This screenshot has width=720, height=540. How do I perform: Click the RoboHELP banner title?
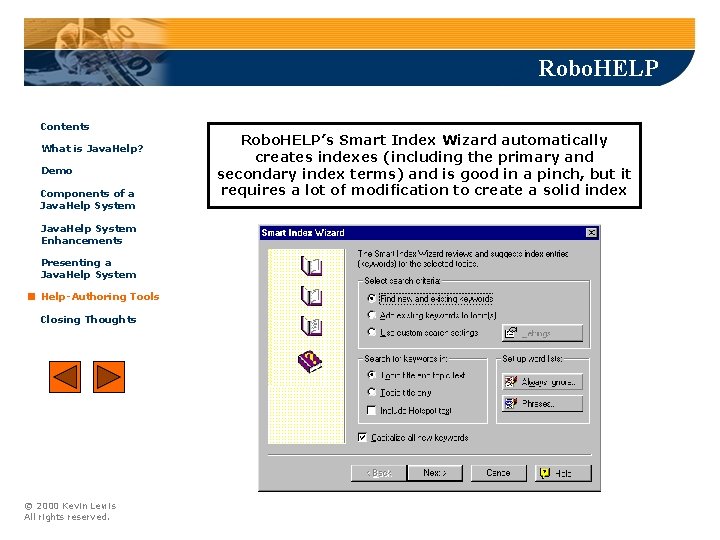598,68
